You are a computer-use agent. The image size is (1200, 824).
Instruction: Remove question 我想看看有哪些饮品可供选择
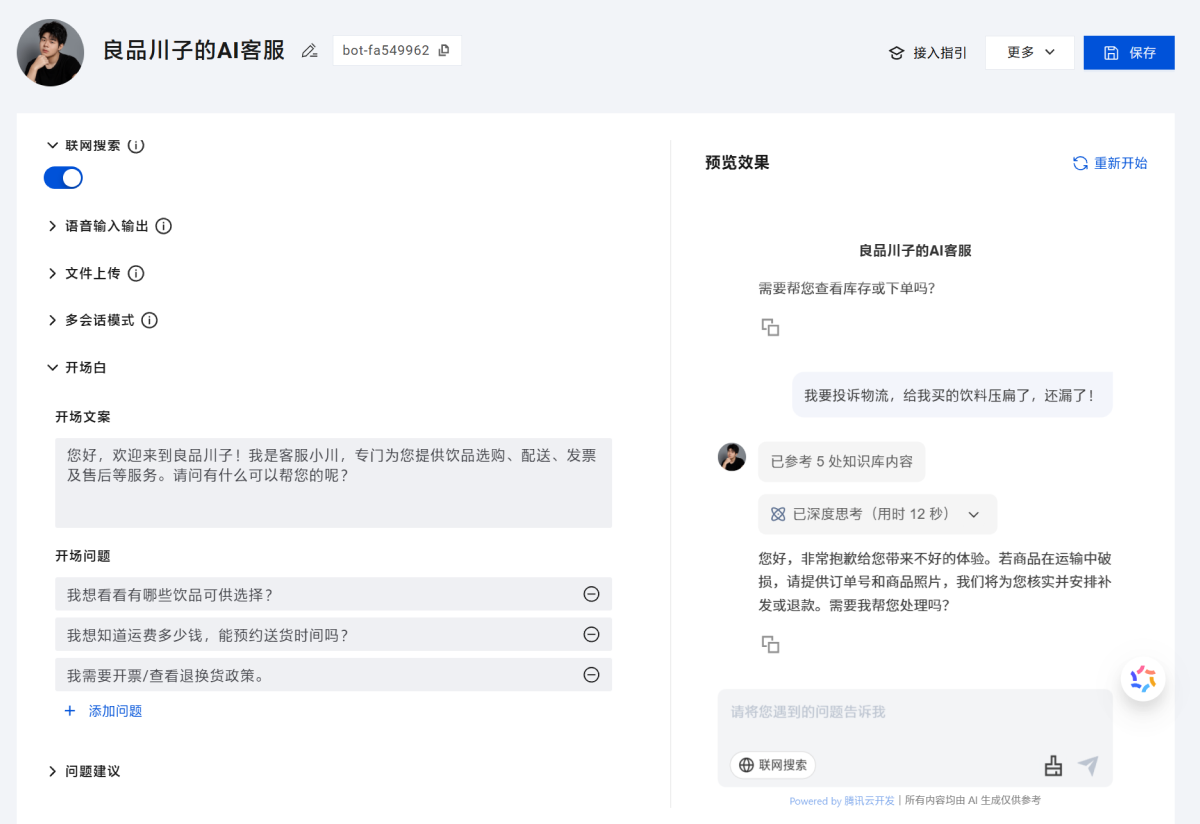tap(591, 594)
